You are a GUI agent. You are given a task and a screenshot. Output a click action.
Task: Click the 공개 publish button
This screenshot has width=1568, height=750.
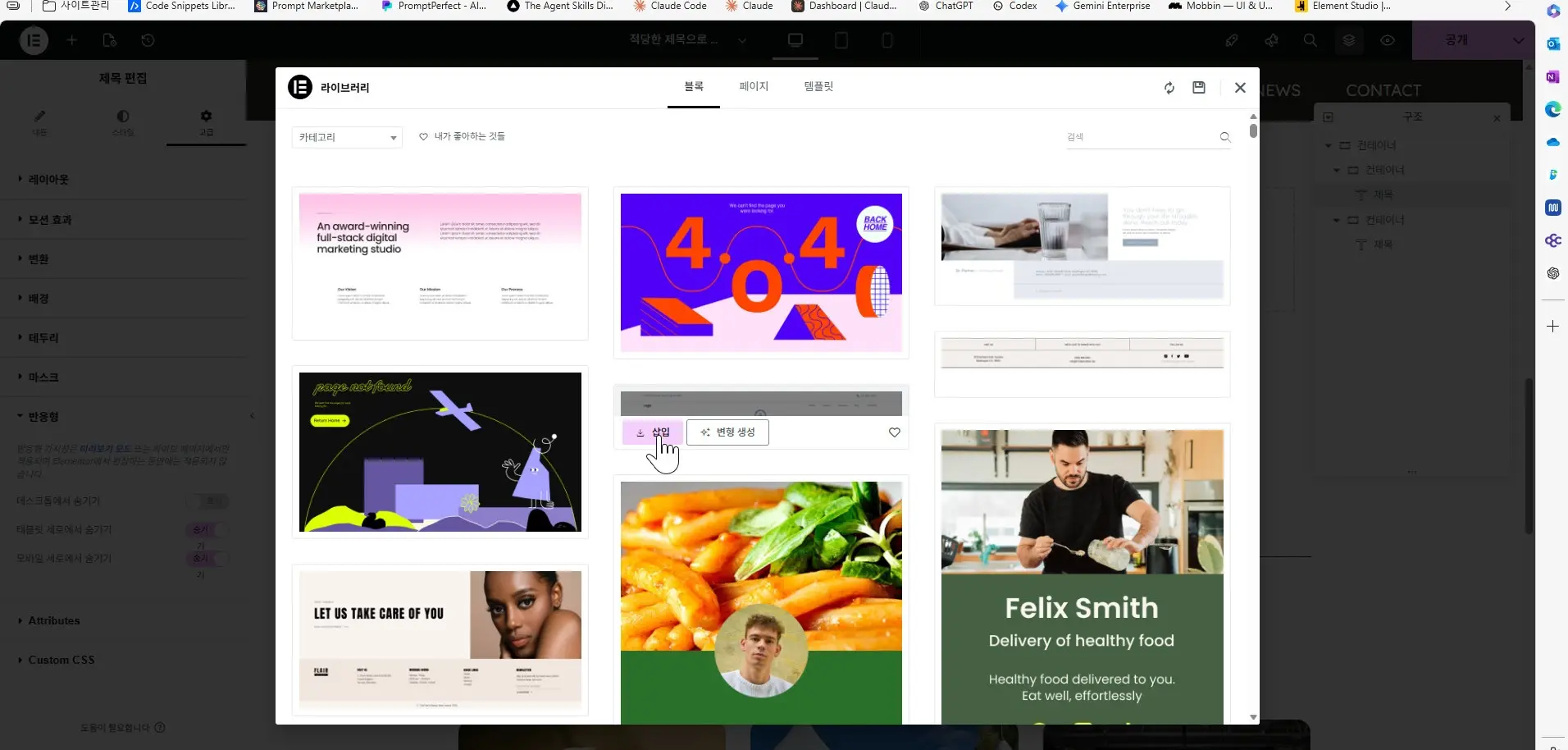(x=1456, y=40)
